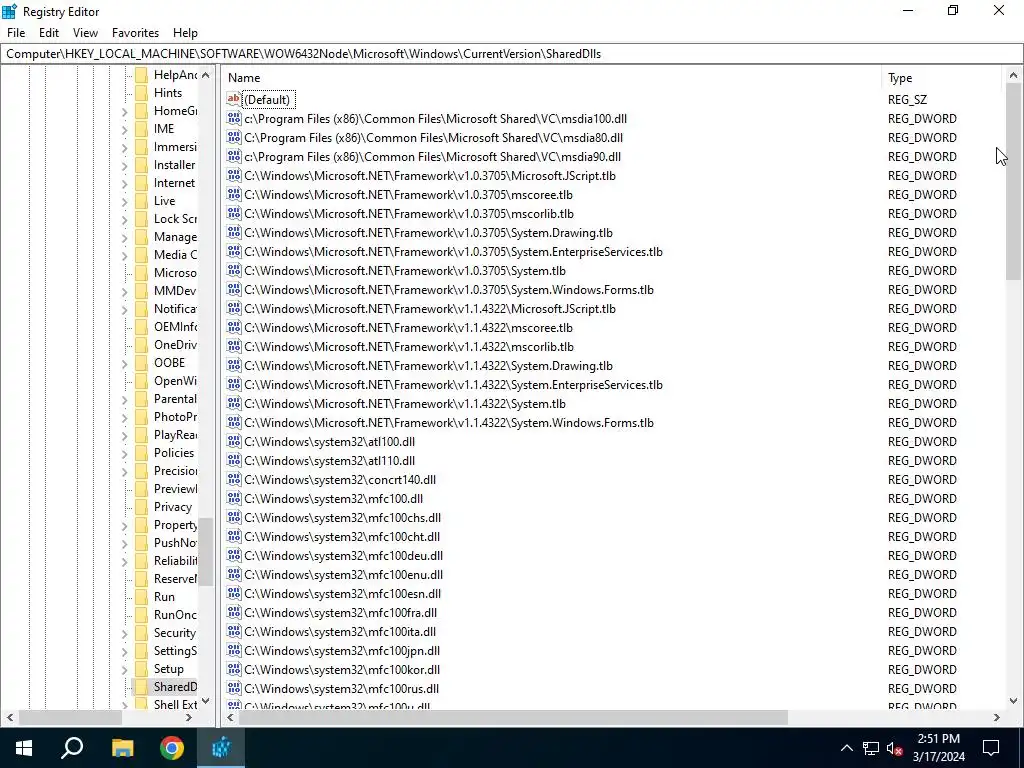Open the View menu

tap(85, 33)
